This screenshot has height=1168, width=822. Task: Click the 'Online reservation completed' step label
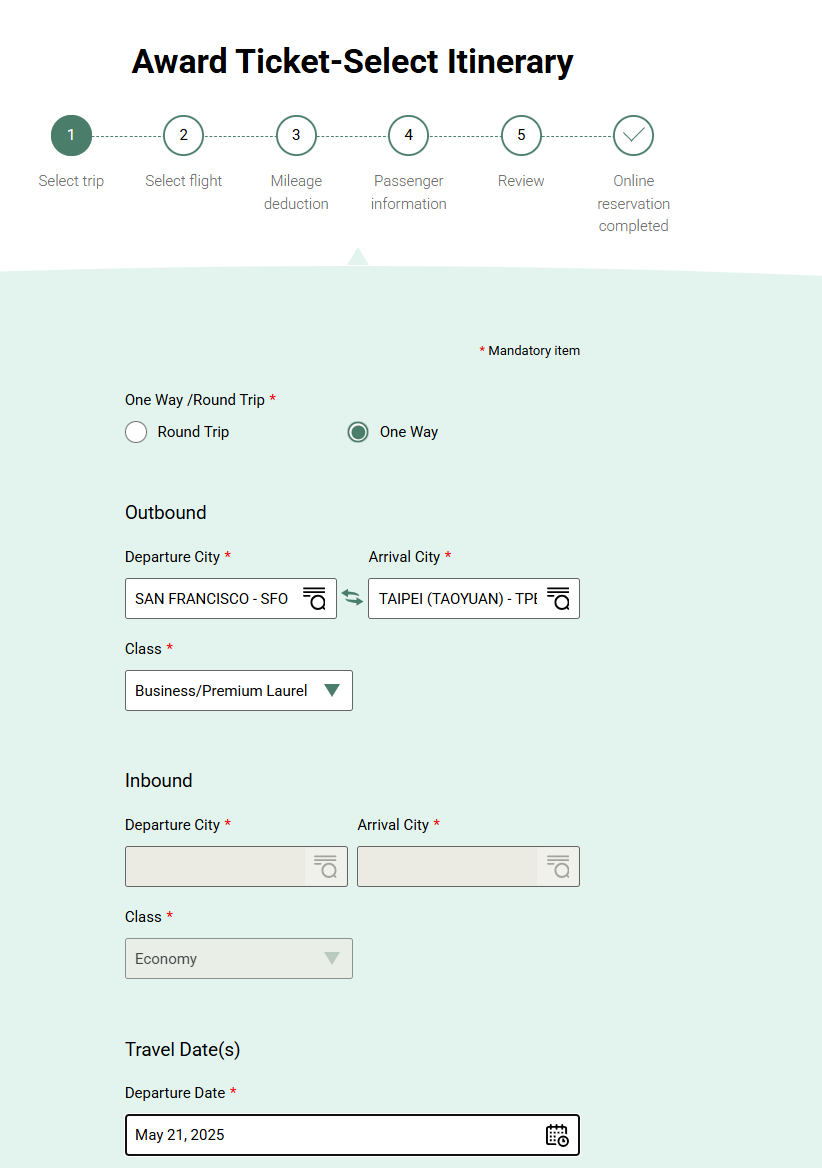(x=634, y=203)
